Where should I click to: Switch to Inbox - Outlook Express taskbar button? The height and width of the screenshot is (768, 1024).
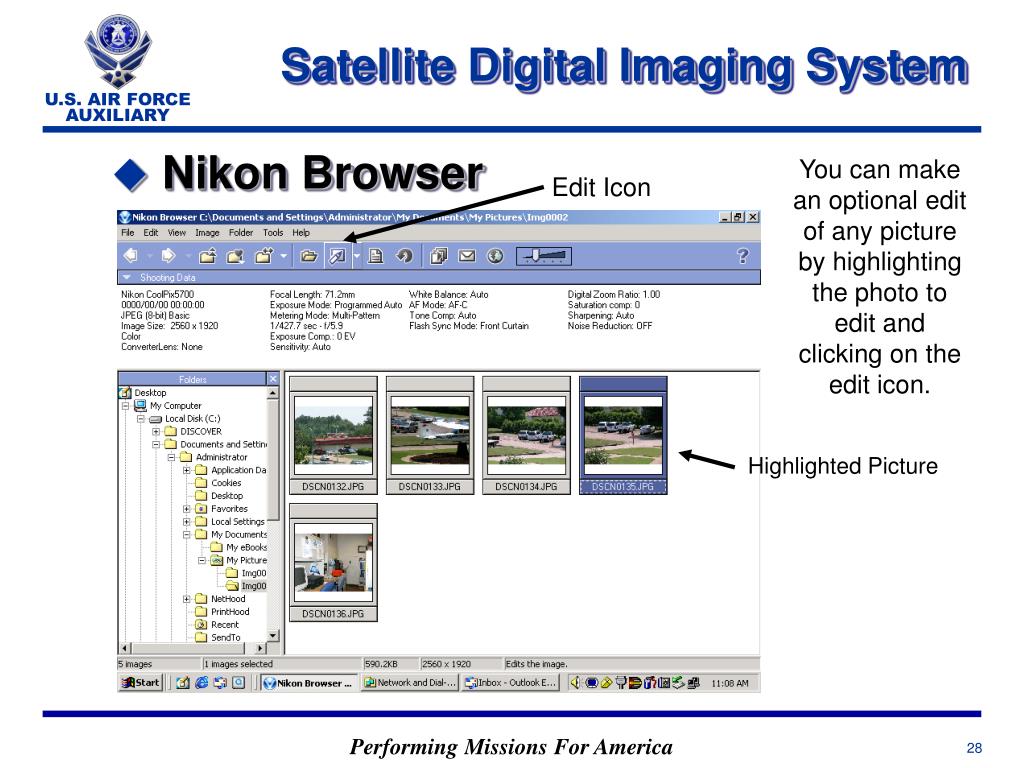pyautogui.click(x=511, y=683)
